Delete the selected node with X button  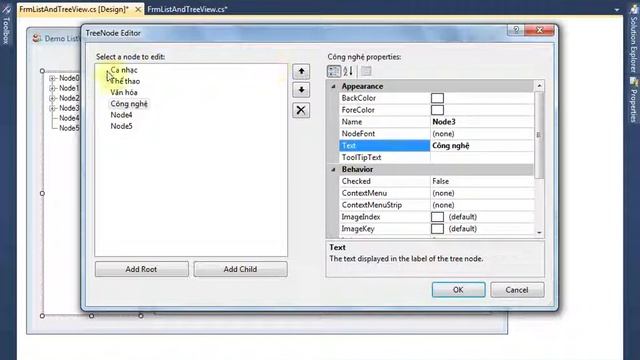[x=301, y=110]
